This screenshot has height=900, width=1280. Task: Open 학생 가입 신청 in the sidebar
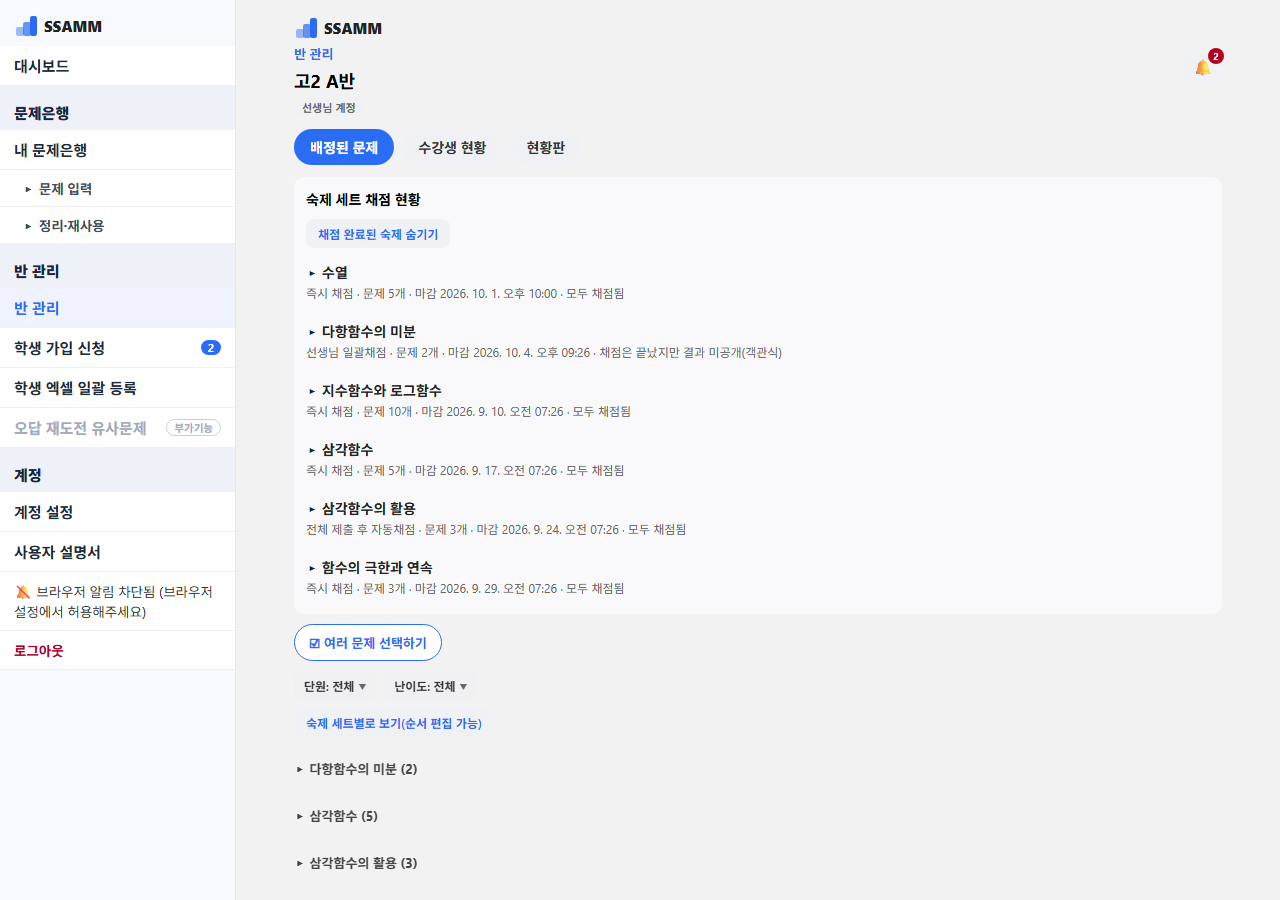(x=117, y=348)
